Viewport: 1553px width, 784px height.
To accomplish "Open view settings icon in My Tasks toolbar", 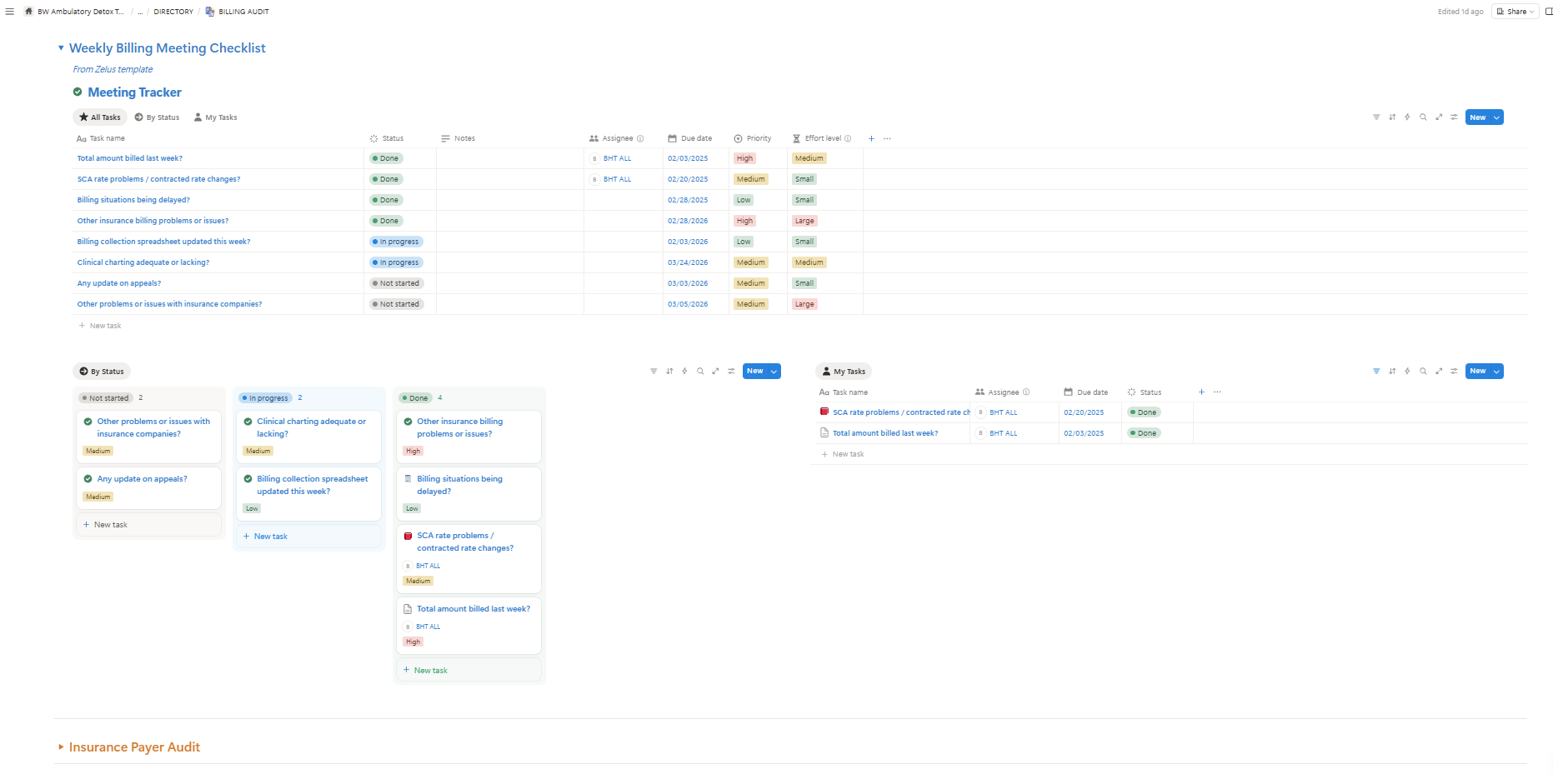I will [x=1454, y=372].
